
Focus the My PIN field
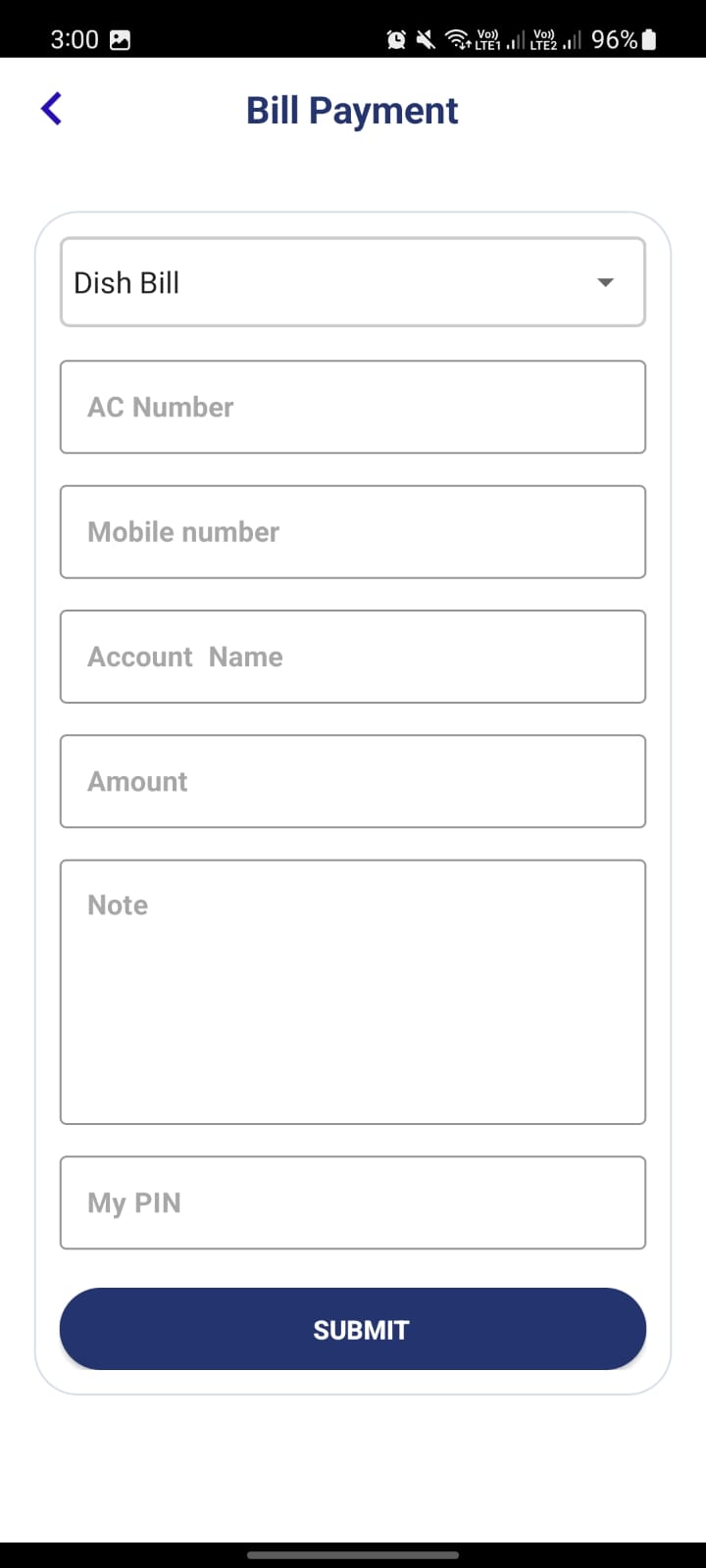coord(353,1202)
